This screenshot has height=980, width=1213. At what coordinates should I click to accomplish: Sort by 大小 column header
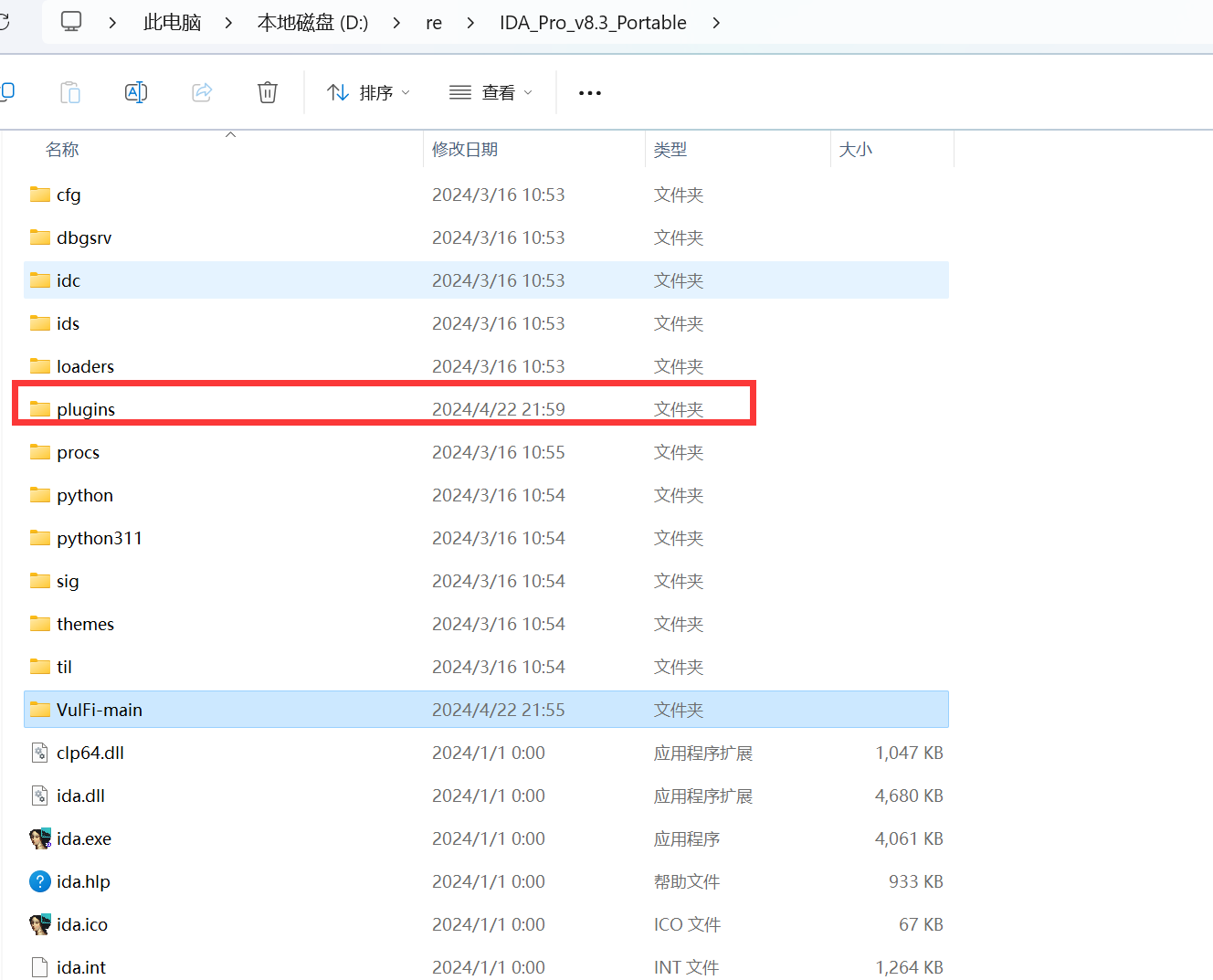coord(856,150)
